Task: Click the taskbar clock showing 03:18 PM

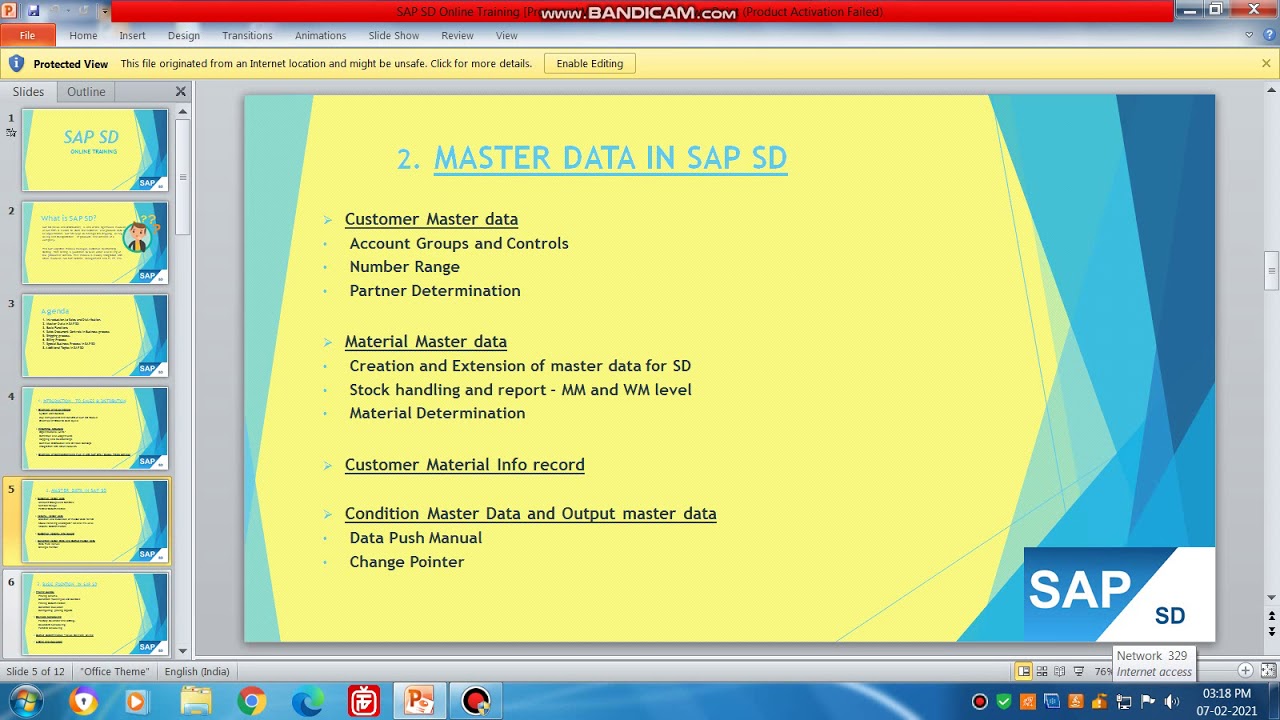Action: click(1226, 701)
